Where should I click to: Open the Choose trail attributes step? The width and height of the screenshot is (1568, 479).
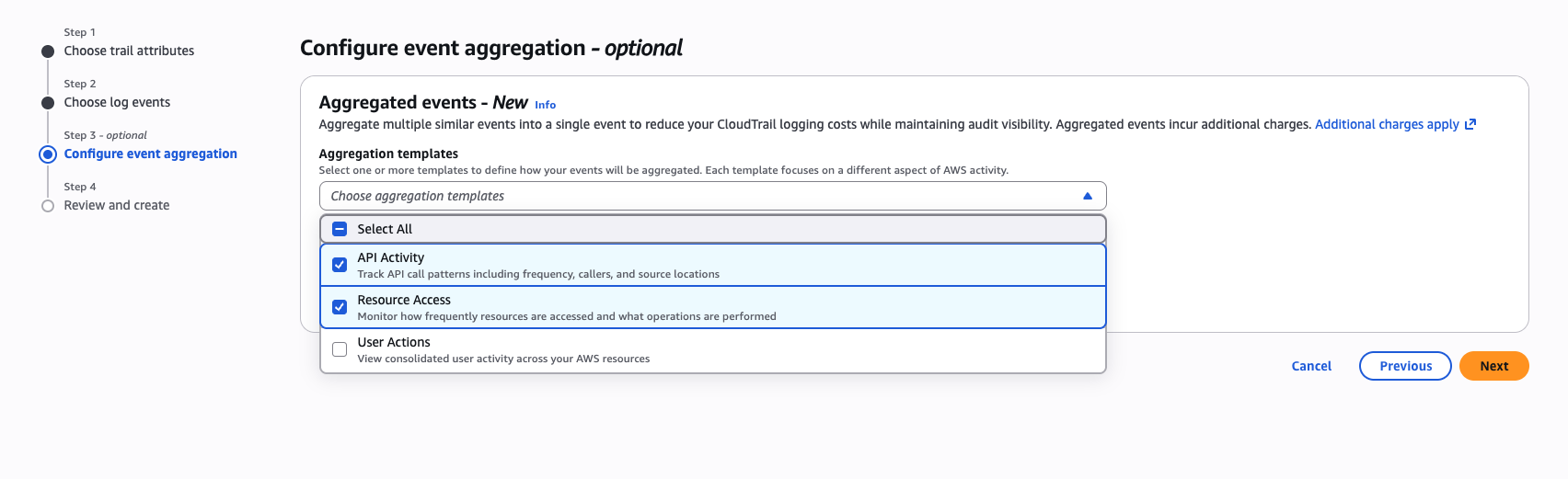coord(129,51)
